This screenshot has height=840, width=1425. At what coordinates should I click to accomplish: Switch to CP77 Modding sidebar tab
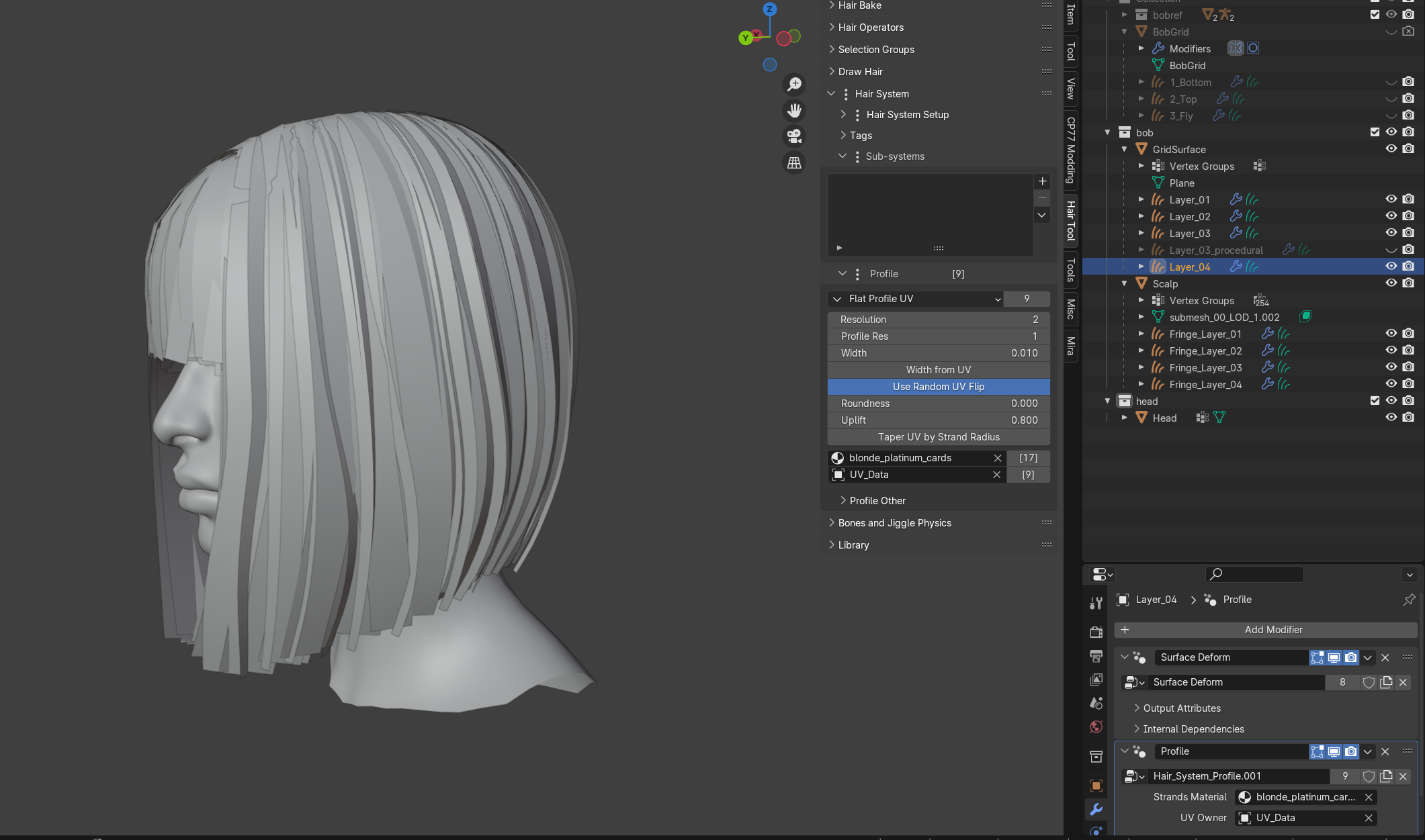[1070, 150]
